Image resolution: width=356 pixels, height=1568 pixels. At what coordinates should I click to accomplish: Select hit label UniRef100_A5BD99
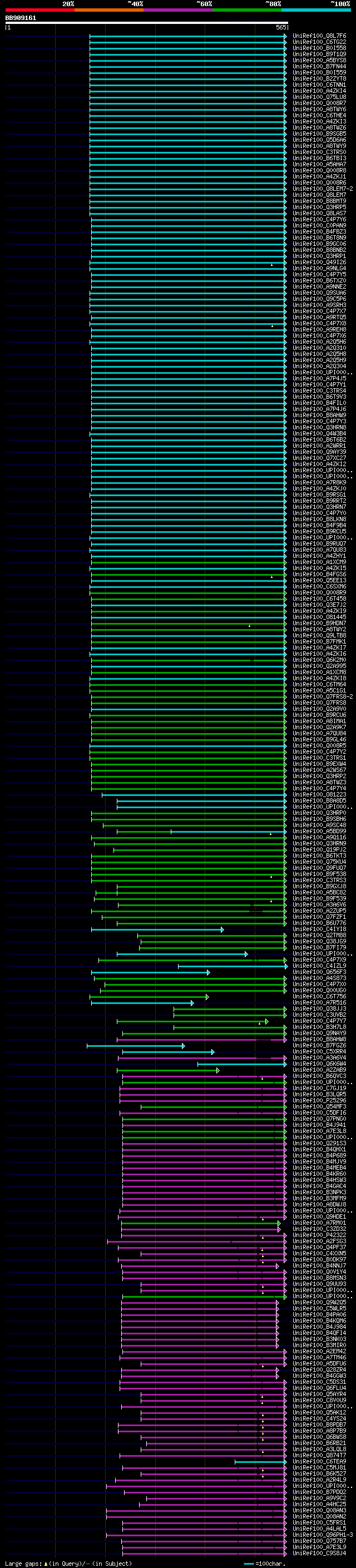click(319, 831)
